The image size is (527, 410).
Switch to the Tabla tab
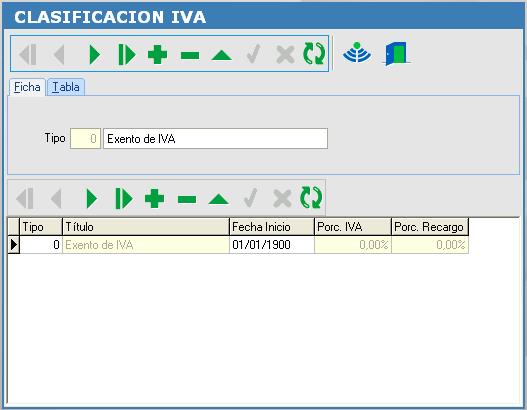[x=66, y=87]
